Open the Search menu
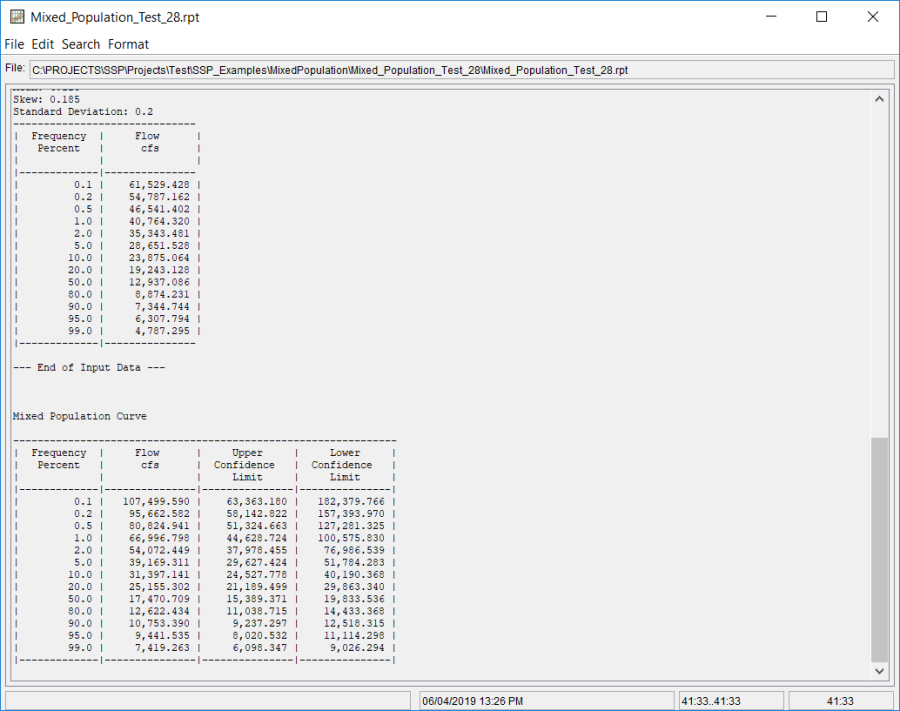 tap(81, 44)
